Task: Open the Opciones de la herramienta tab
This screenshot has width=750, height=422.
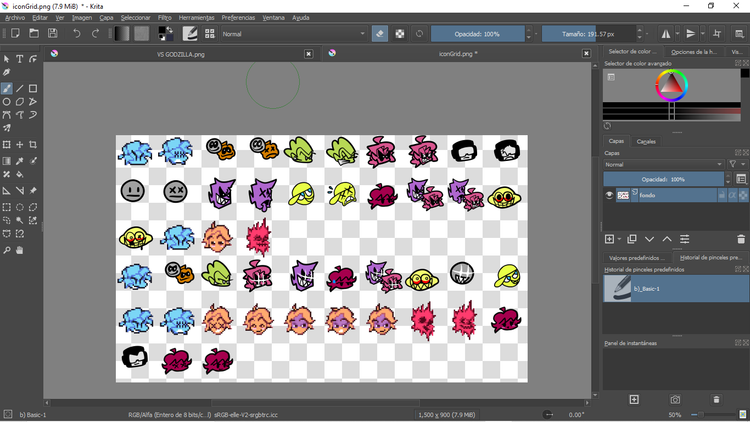Action: click(694, 52)
